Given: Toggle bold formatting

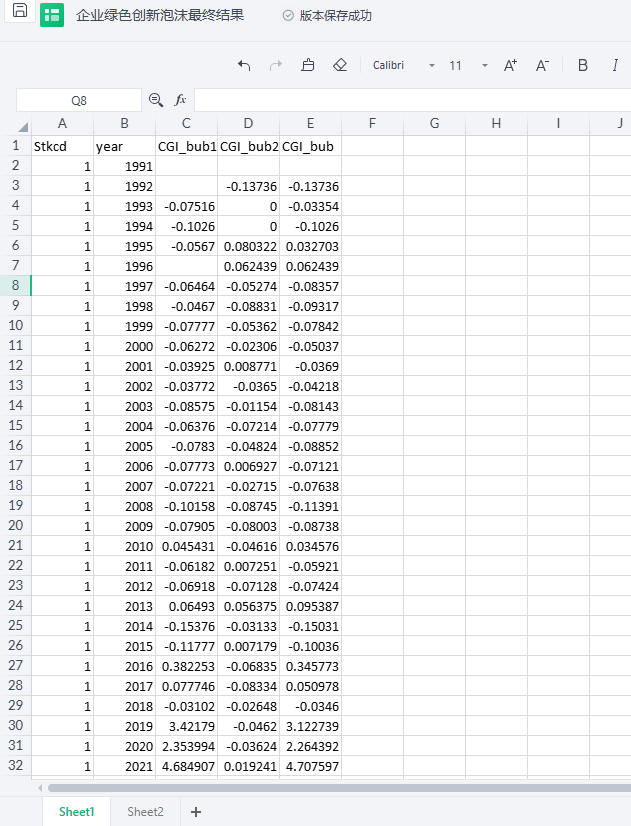Looking at the screenshot, I should [x=583, y=65].
